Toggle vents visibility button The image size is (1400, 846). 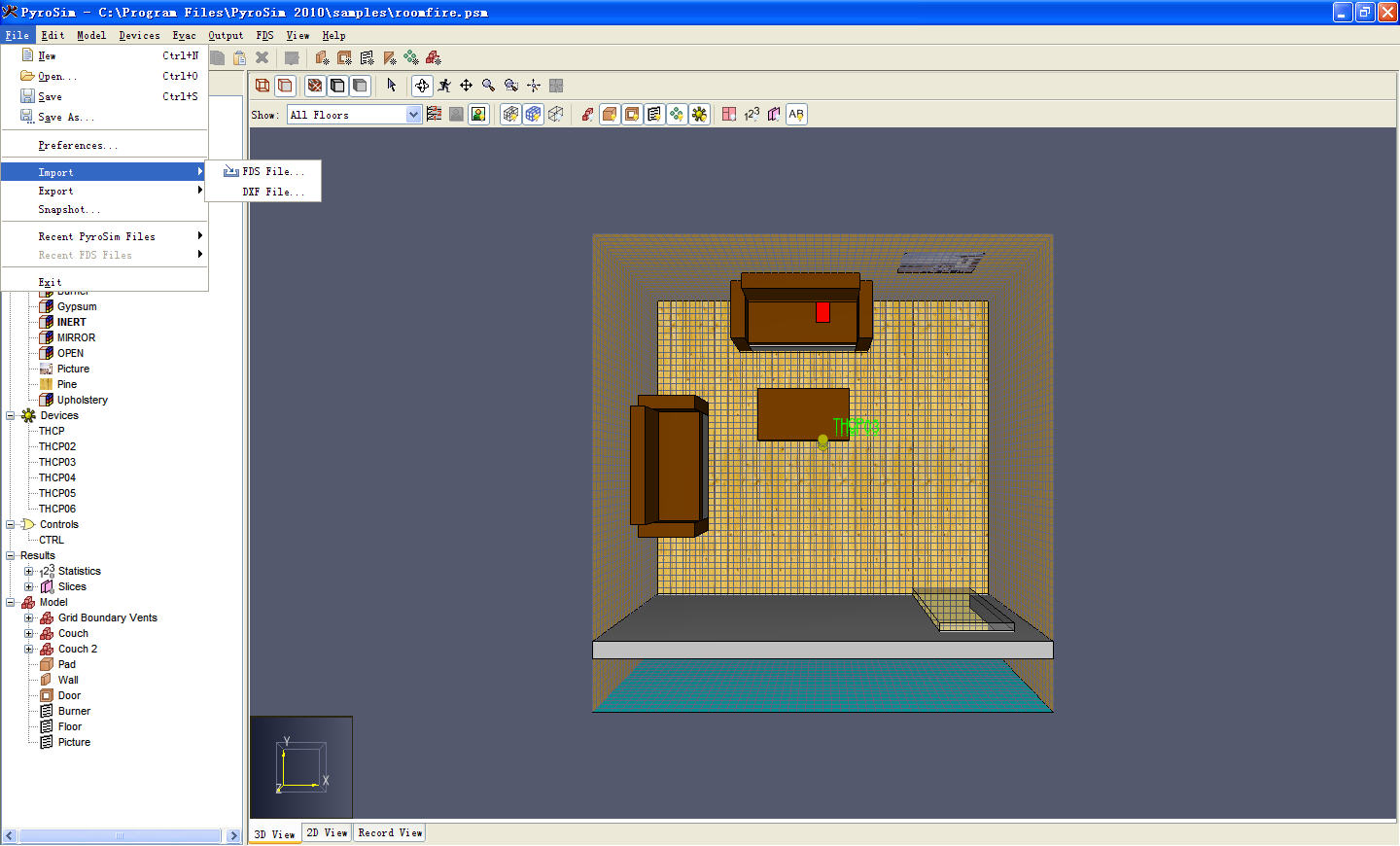click(x=654, y=115)
